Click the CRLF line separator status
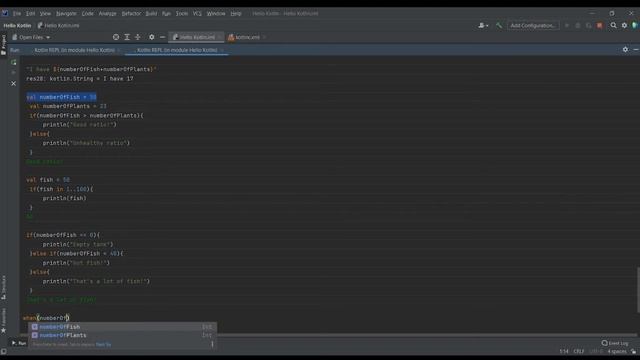The height and width of the screenshot is (360, 640). click(579, 351)
